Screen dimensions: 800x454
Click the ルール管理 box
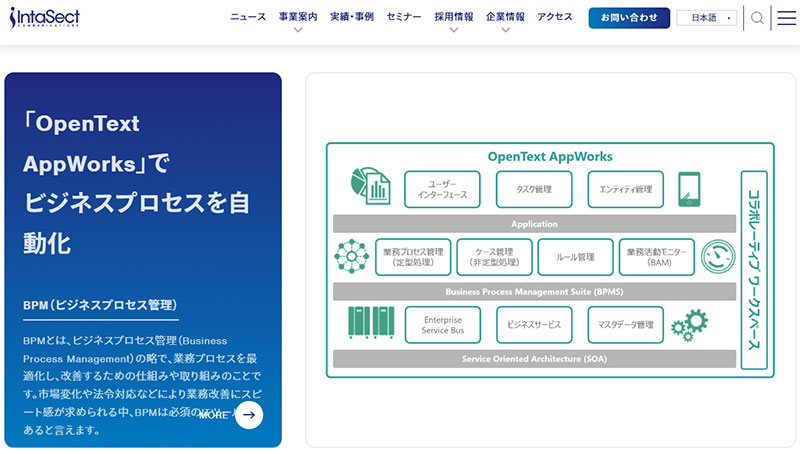coord(576,257)
